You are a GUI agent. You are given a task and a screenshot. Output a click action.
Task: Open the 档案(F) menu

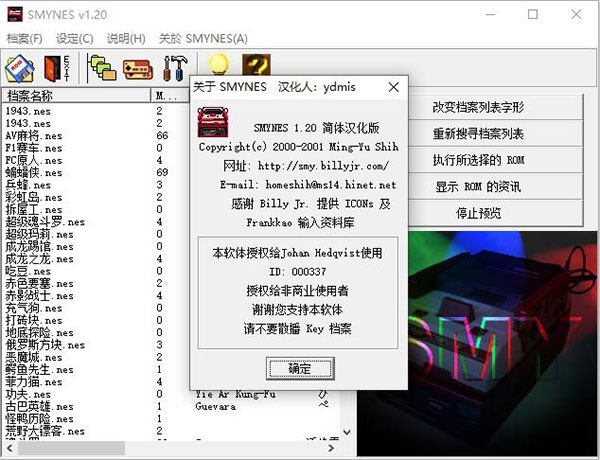pos(24,39)
